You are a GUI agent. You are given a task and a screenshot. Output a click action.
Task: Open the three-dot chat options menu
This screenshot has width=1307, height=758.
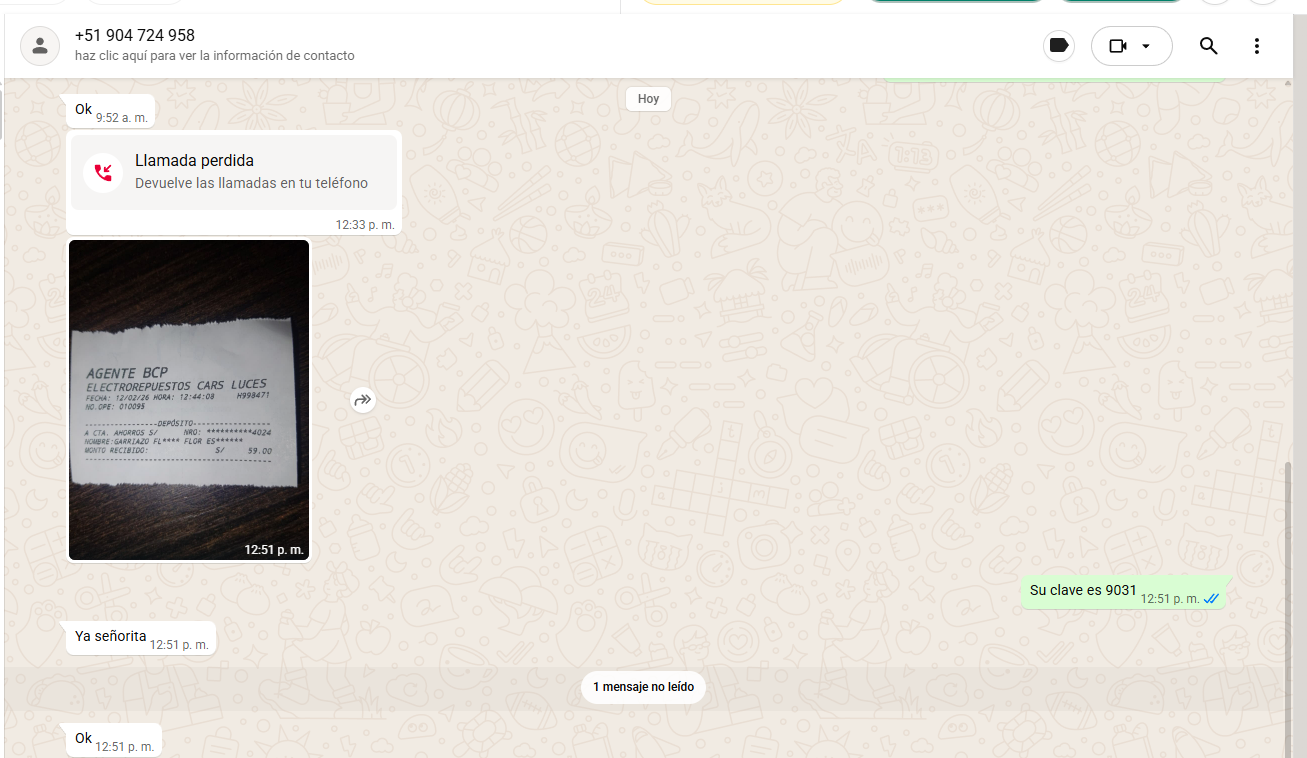coord(1257,46)
